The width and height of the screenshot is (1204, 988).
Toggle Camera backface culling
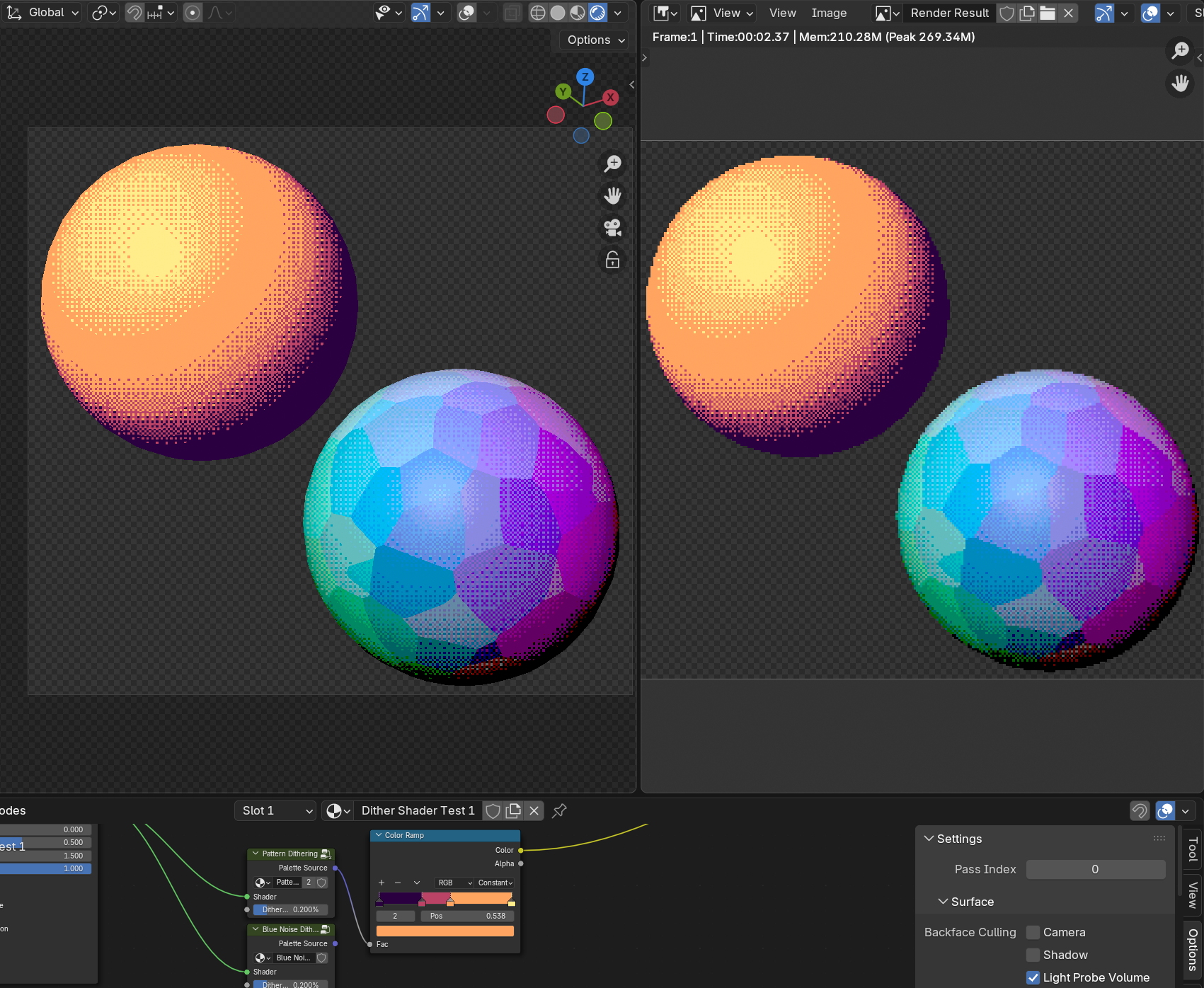tap(1033, 932)
